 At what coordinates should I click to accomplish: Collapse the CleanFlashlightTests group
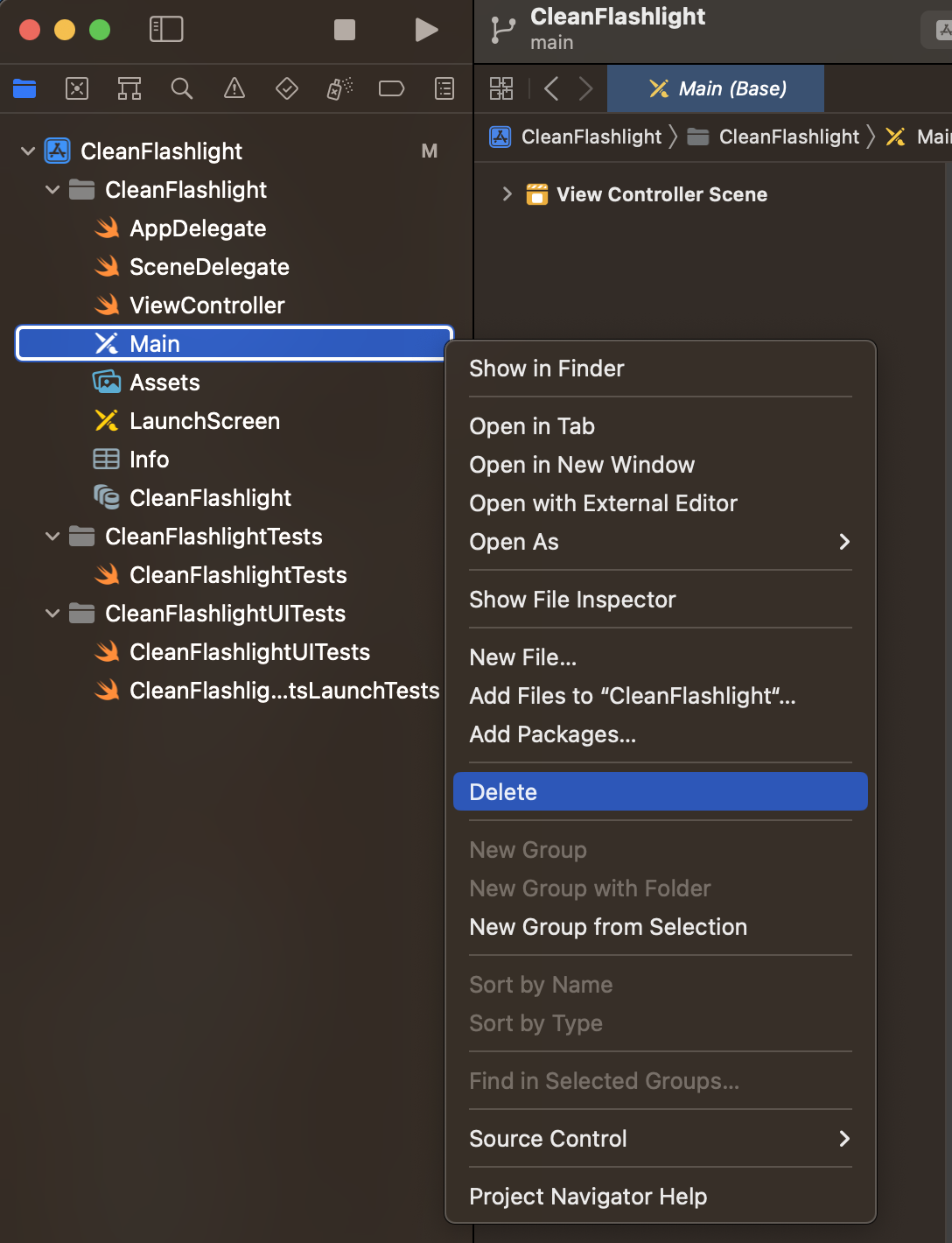tap(52, 537)
